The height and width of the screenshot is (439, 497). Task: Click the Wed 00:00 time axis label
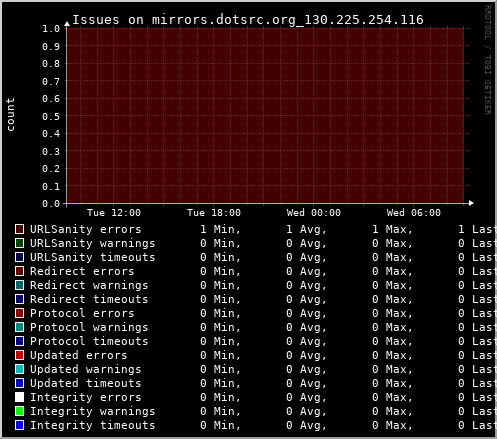(314, 213)
